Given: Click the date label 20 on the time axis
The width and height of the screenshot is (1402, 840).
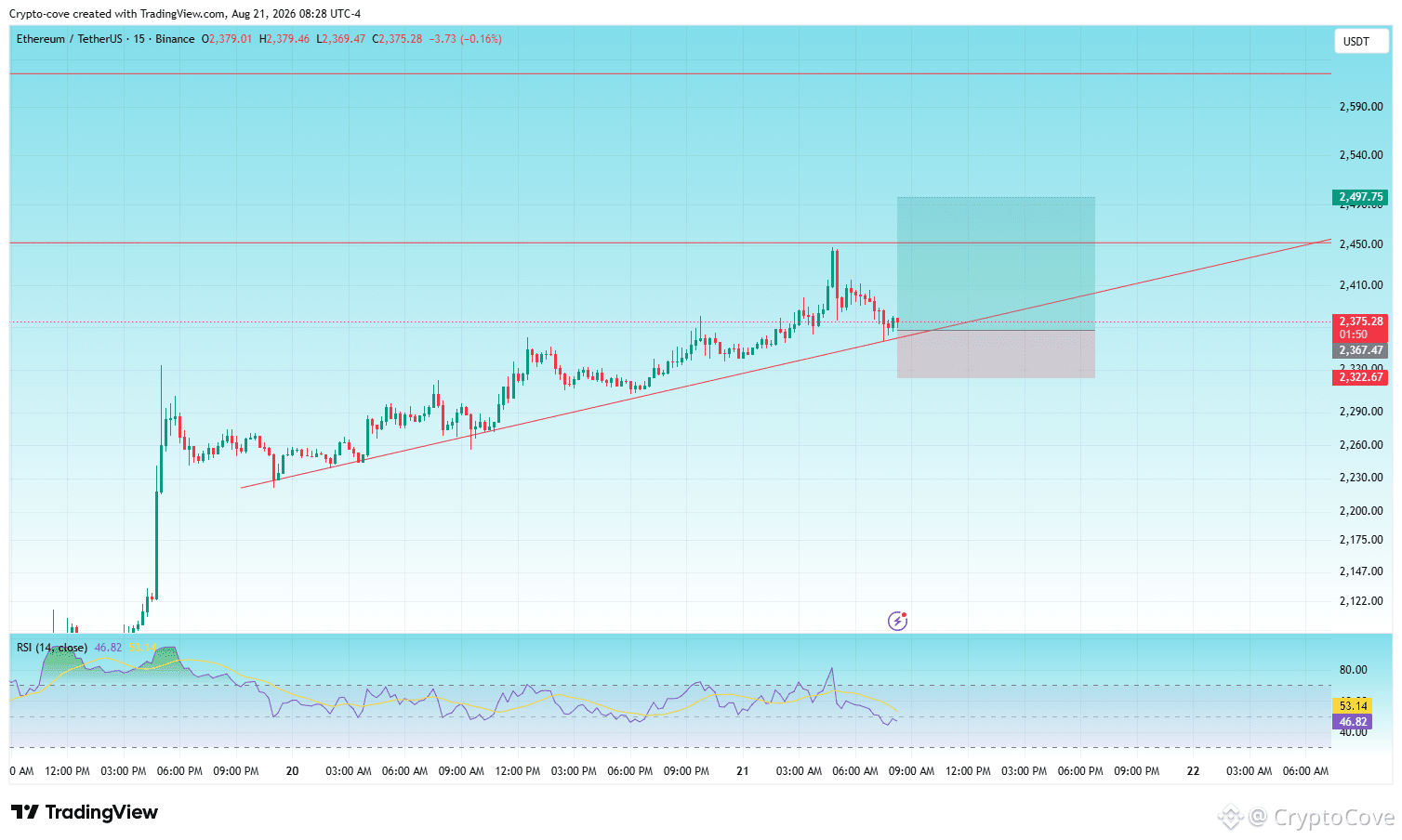Looking at the screenshot, I should [292, 771].
